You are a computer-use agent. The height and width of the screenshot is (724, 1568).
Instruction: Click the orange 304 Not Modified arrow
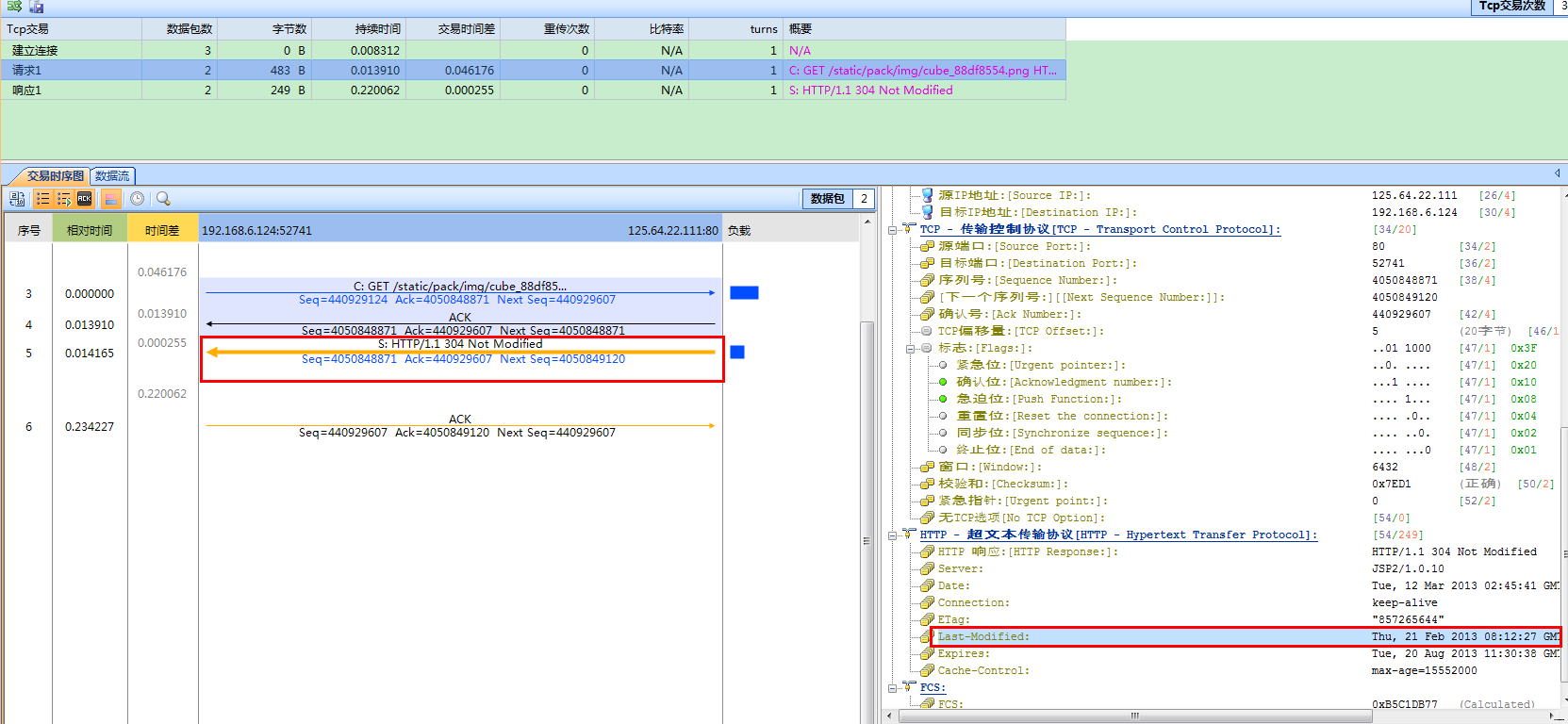[x=461, y=352]
